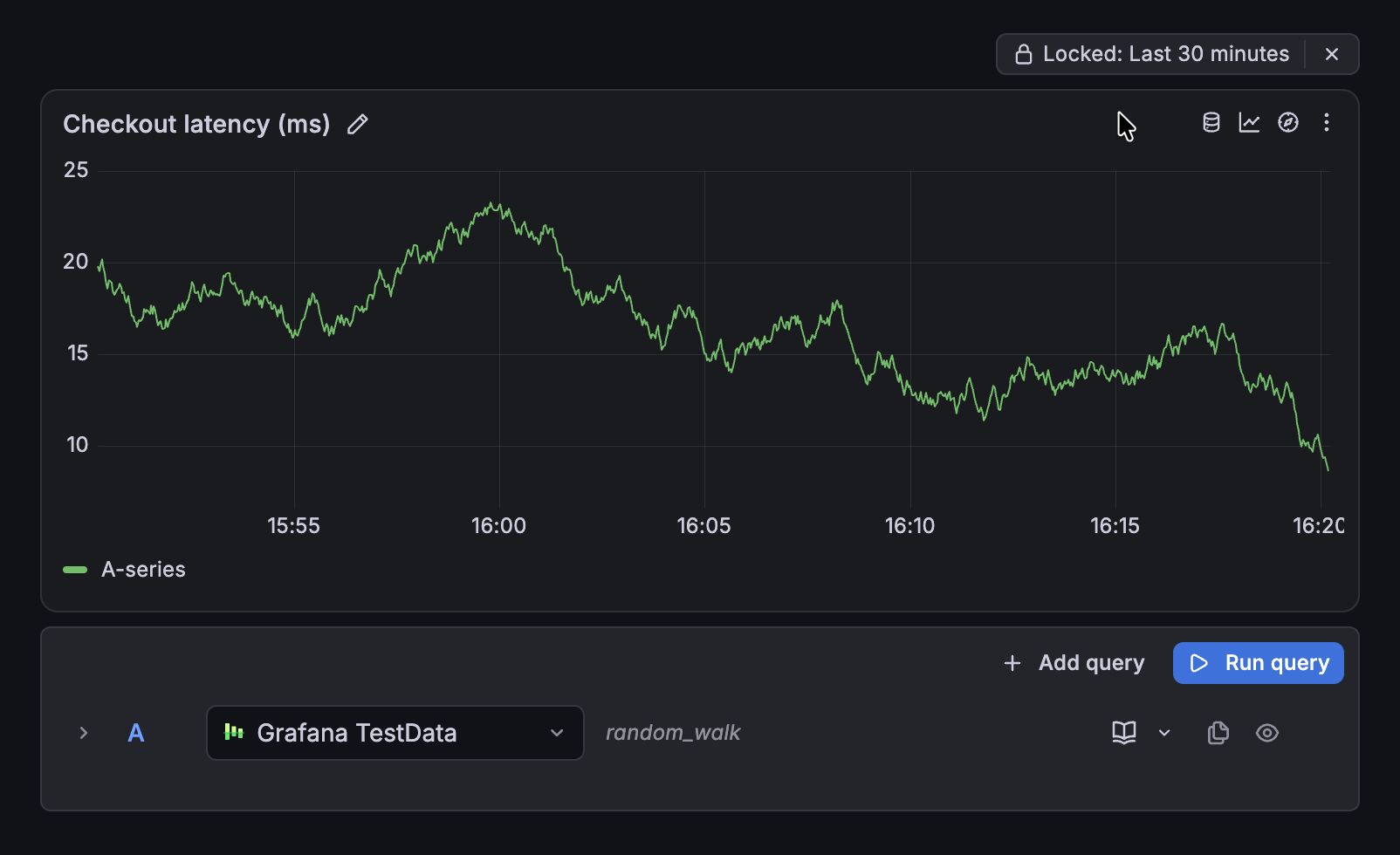
Task: Hide query A with eye icon
Action: click(1267, 733)
